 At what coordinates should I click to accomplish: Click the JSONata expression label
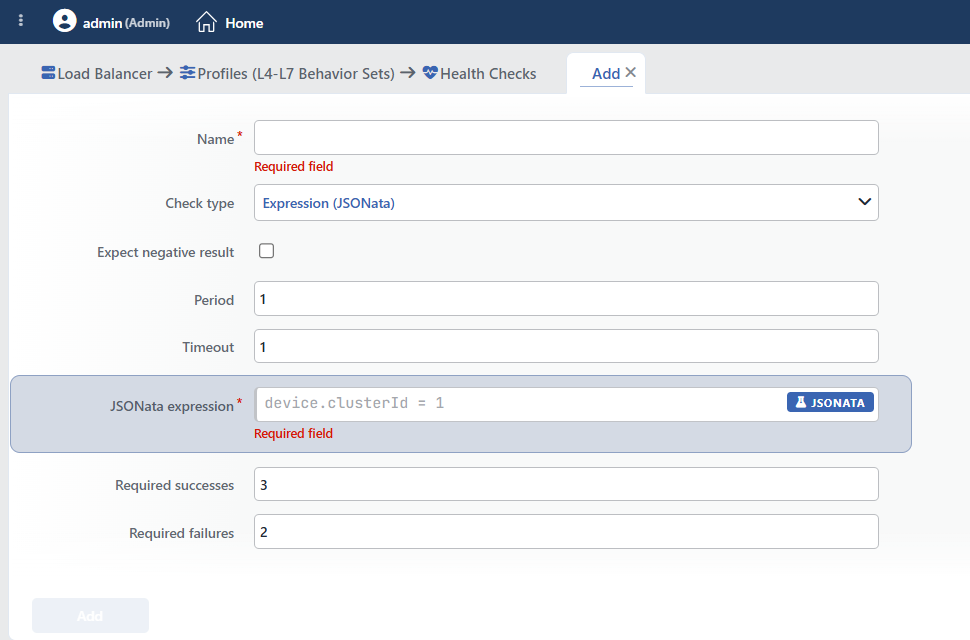[x=172, y=406]
